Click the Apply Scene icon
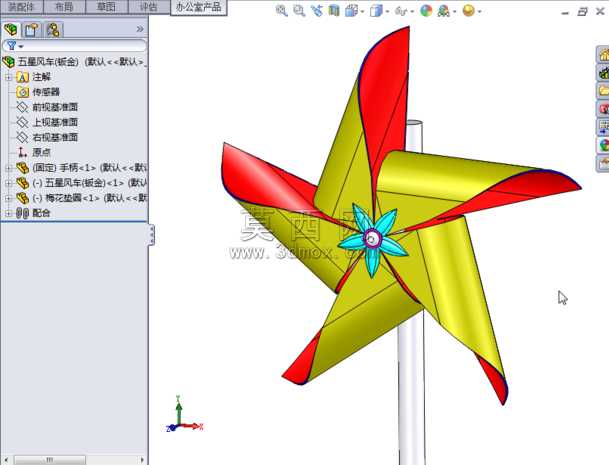Viewport: 609px width, 465px height. 444,11
